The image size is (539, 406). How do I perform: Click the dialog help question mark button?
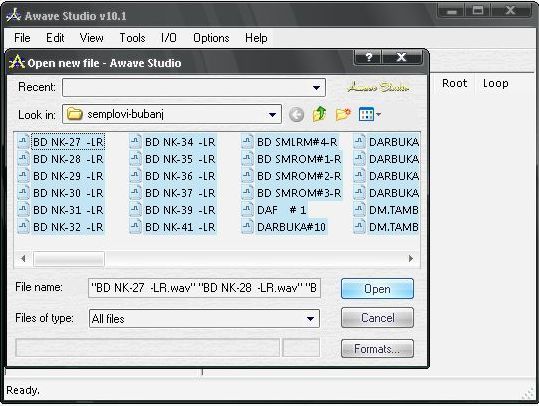368,57
